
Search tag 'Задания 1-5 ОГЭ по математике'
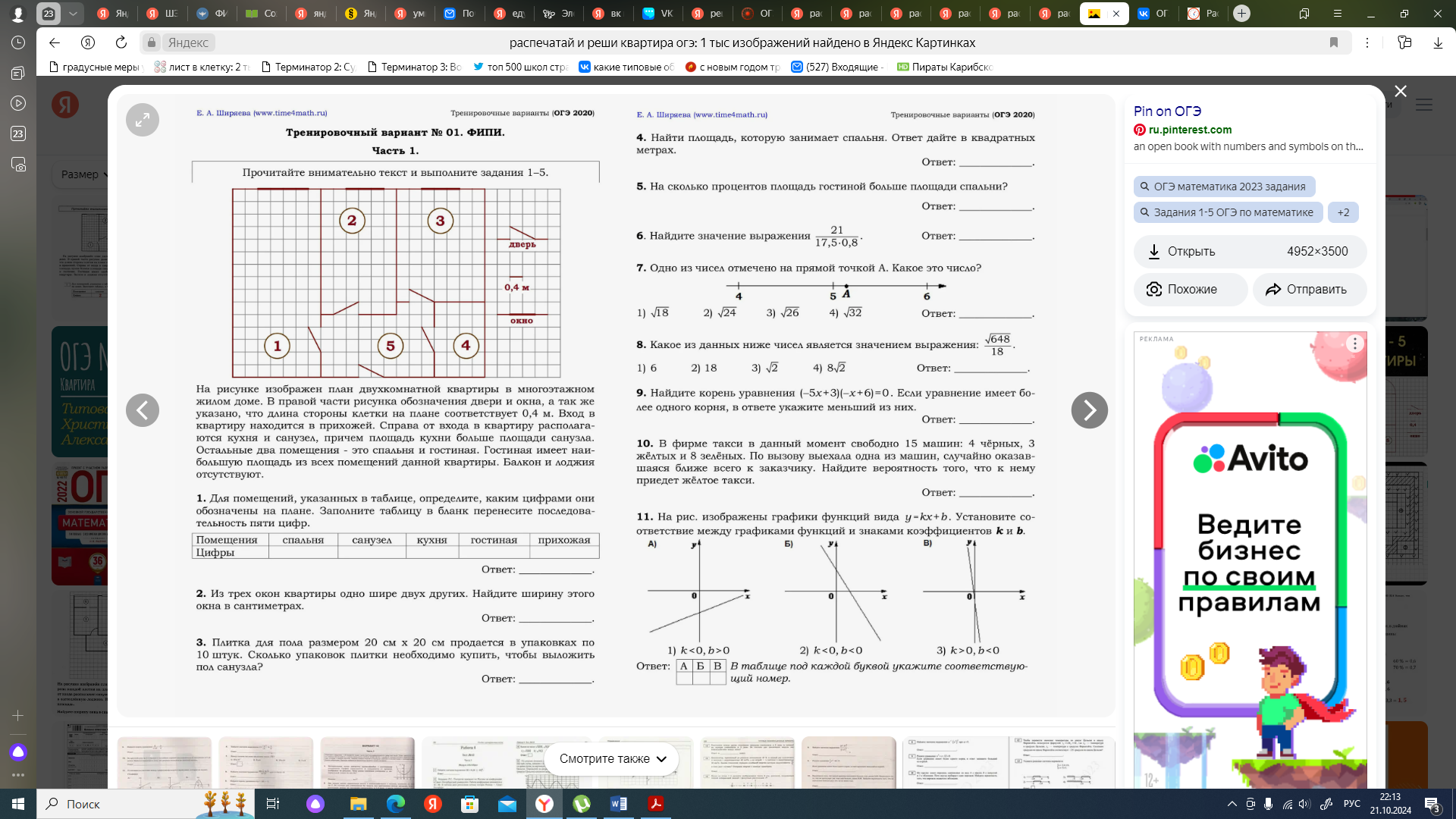pyautogui.click(x=1228, y=212)
